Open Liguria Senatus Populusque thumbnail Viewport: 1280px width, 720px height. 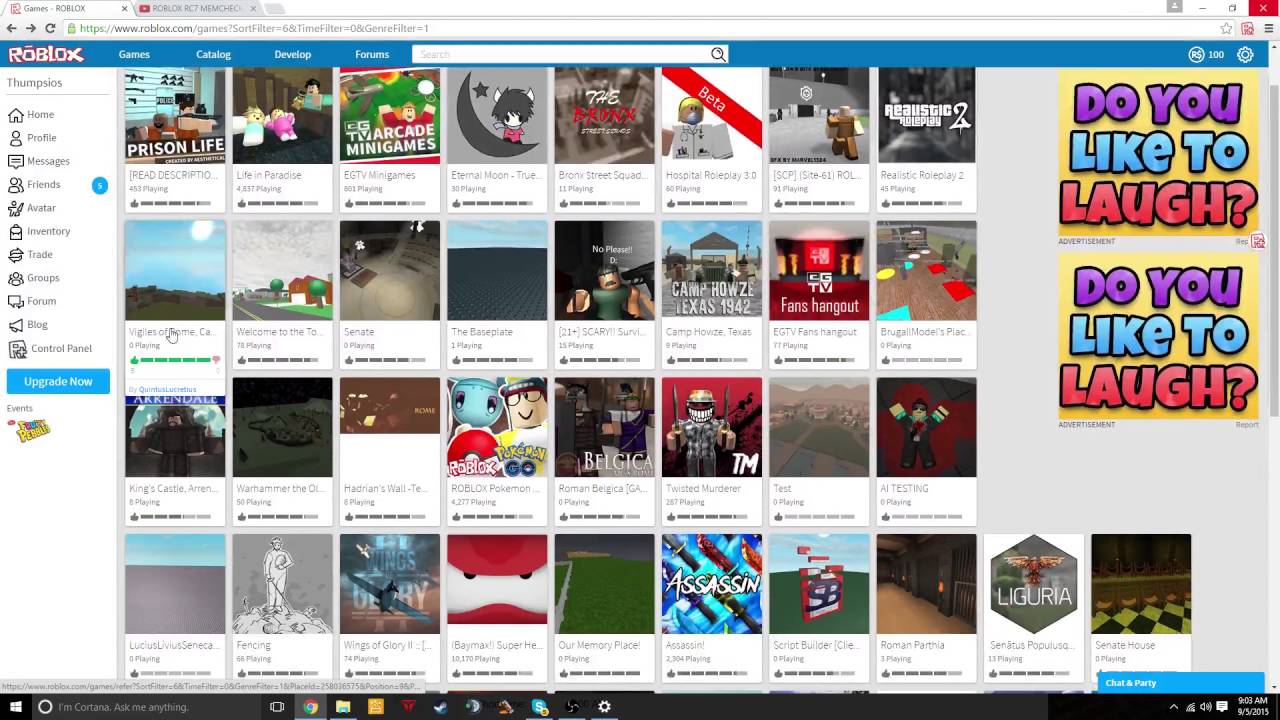tap(1033, 584)
